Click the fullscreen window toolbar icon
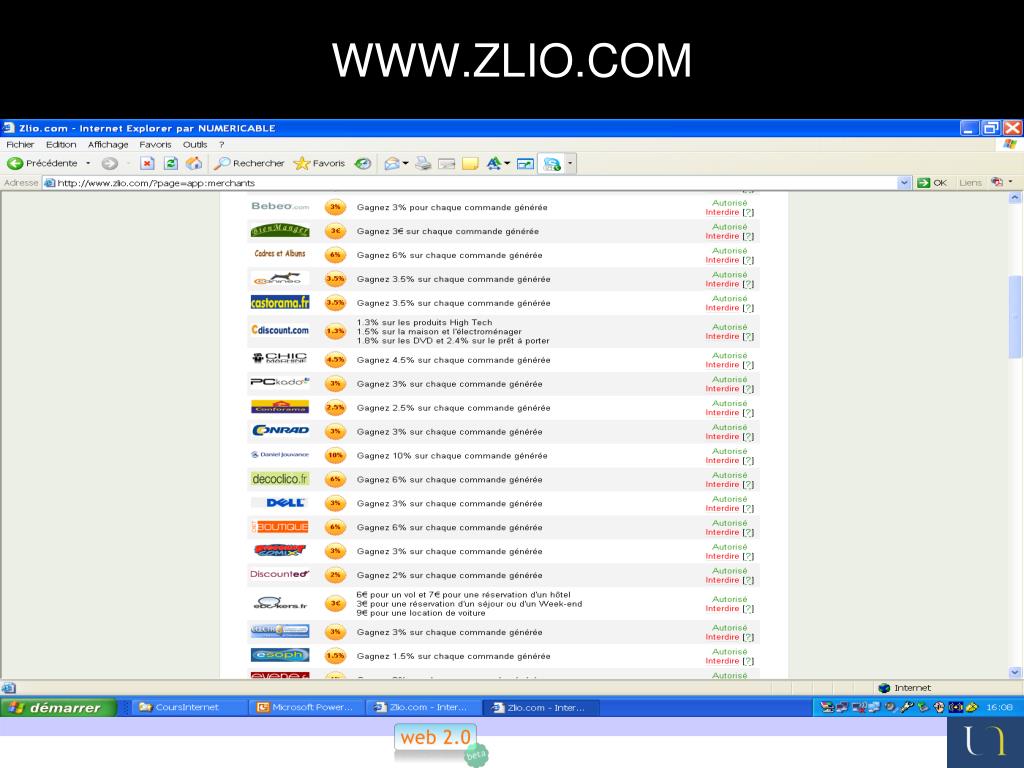This screenshot has width=1024, height=768. [525, 163]
